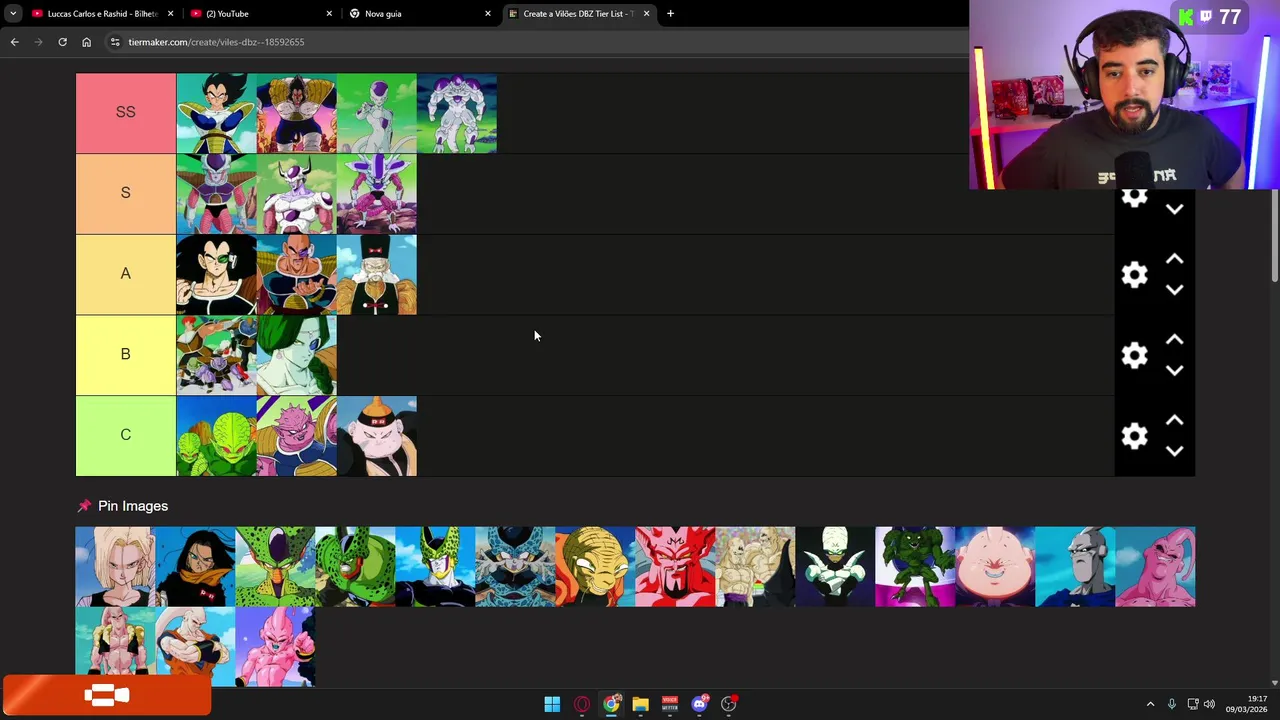Select scouter Vegeta image in SS tier
Screen dimensions: 1280x720
[216, 113]
